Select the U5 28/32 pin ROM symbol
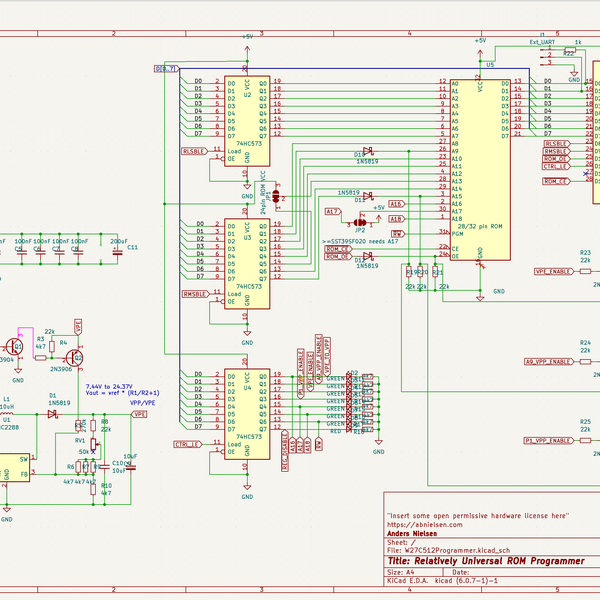Viewport: 600px width, 600px height. coord(480,170)
